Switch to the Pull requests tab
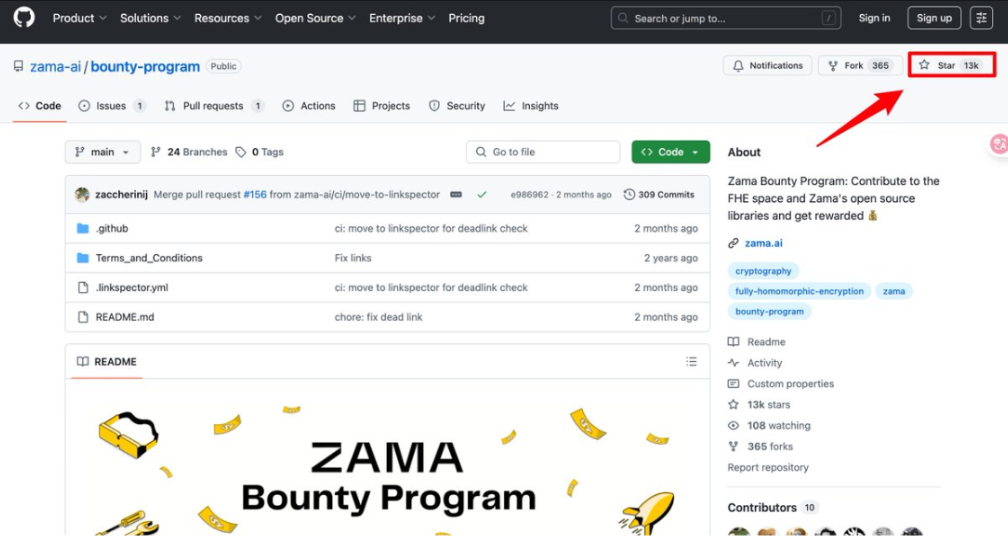This screenshot has width=1008, height=542. 214,105
